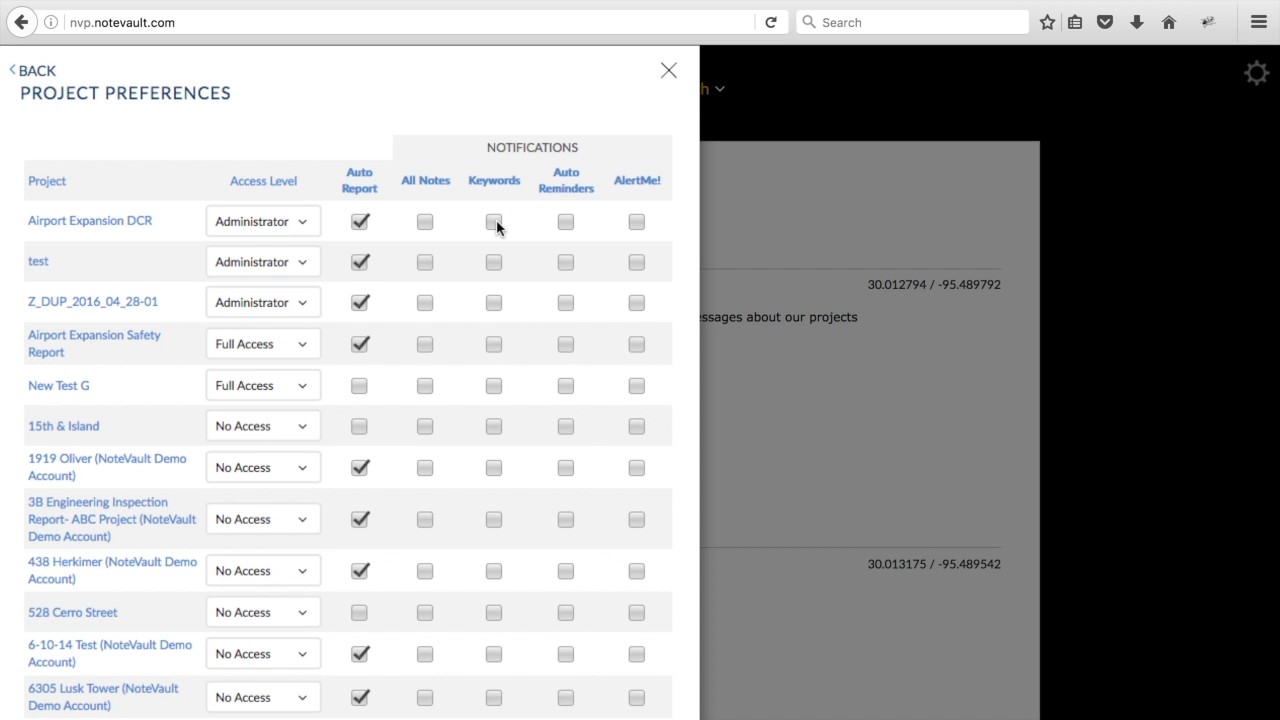This screenshot has width=1280, height=720.
Task: Open the site information icon in the address bar
Action: click(51, 22)
